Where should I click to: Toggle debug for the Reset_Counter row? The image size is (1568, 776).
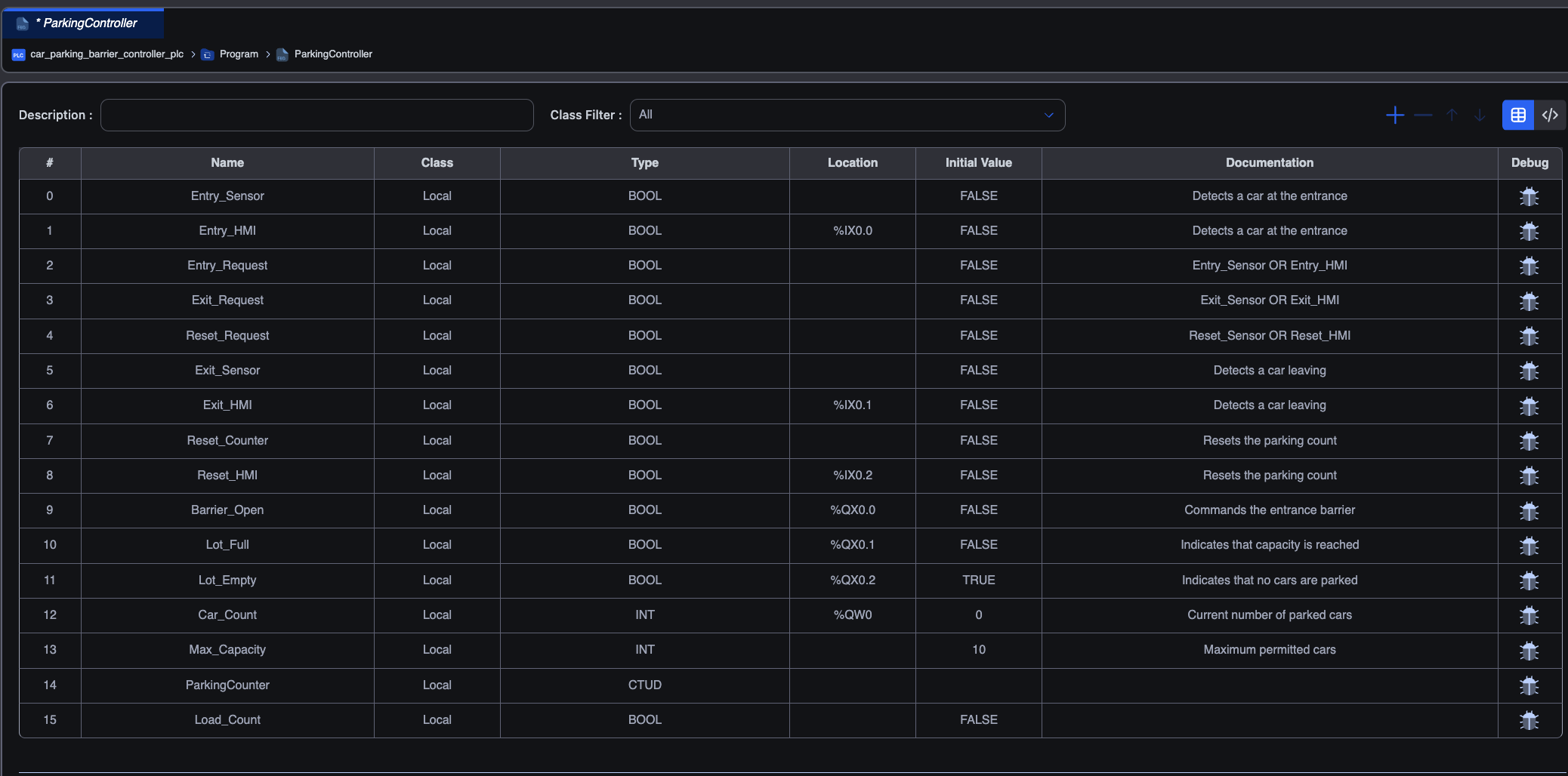point(1529,441)
